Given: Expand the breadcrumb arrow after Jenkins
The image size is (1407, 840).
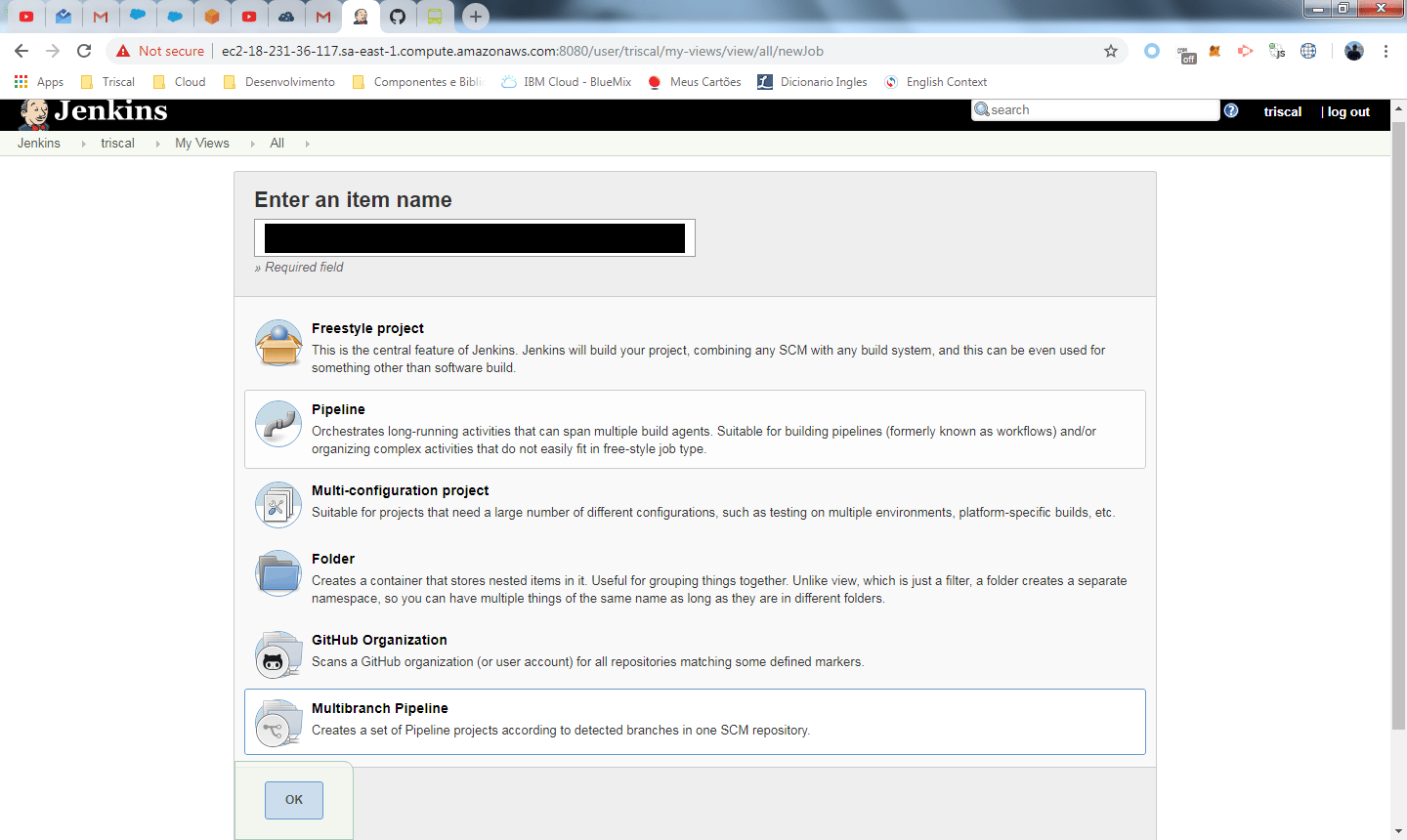Looking at the screenshot, I should pyautogui.click(x=83, y=144).
